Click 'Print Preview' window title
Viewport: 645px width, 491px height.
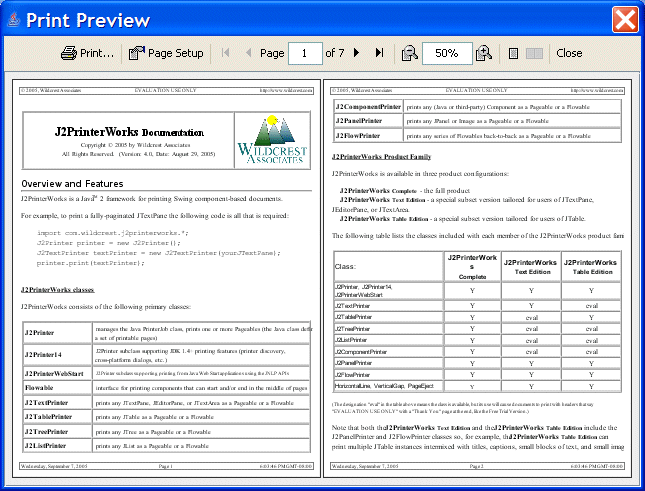[x=88, y=20]
